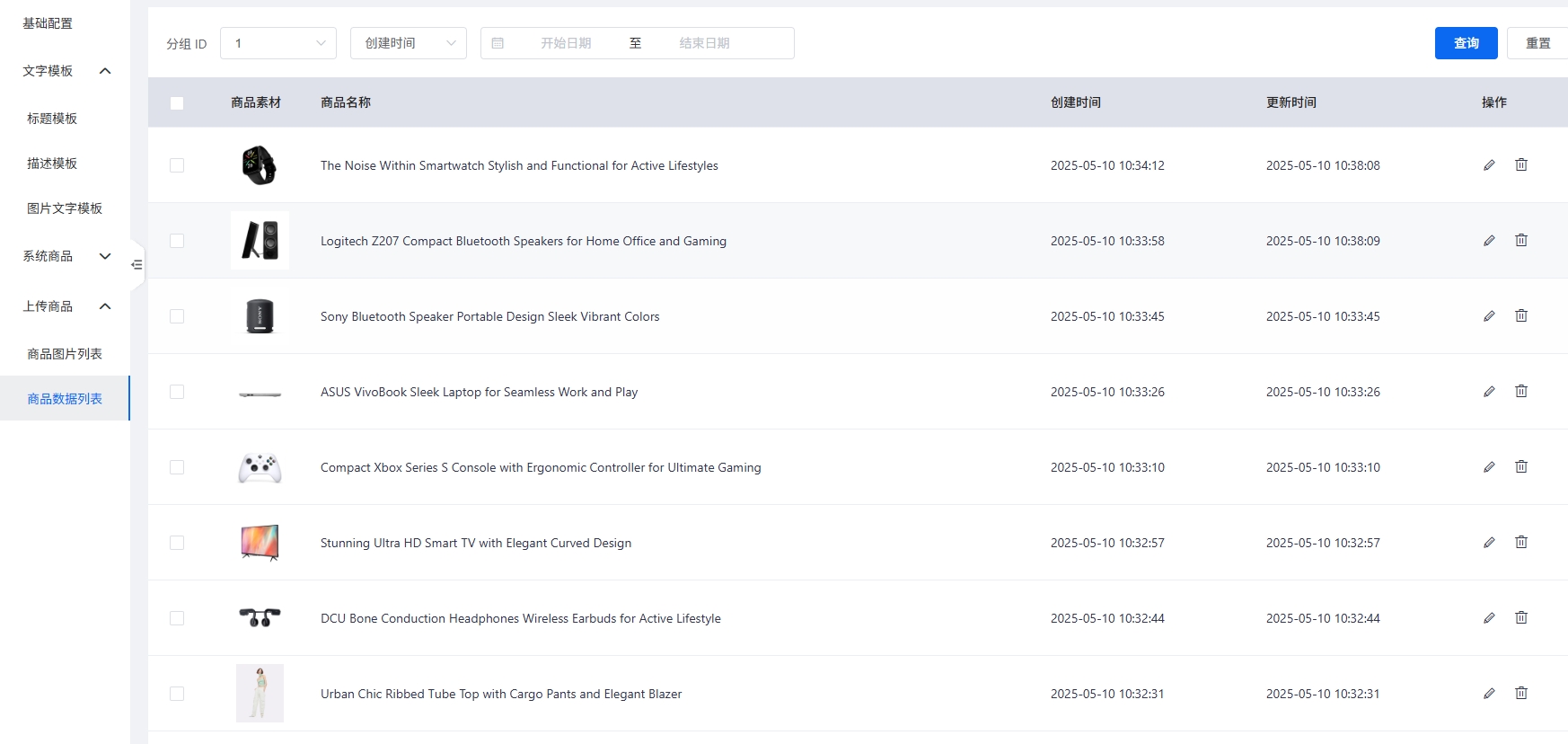The width and height of the screenshot is (1568, 744).
Task: Click the ASUS VivoBook Sleek Laptop name
Action: coord(480,392)
